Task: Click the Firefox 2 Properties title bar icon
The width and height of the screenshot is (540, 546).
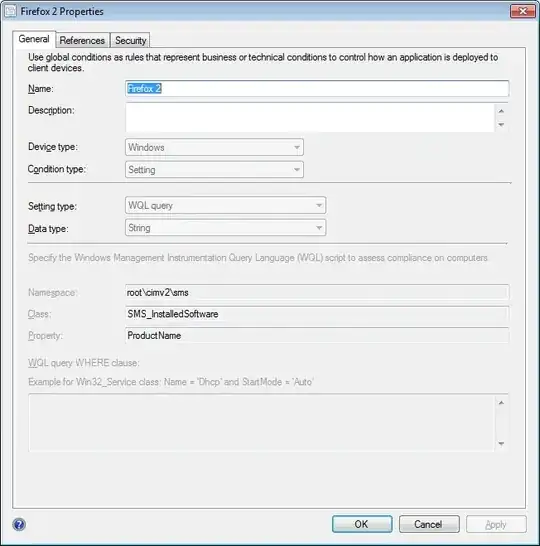Action: point(10,11)
